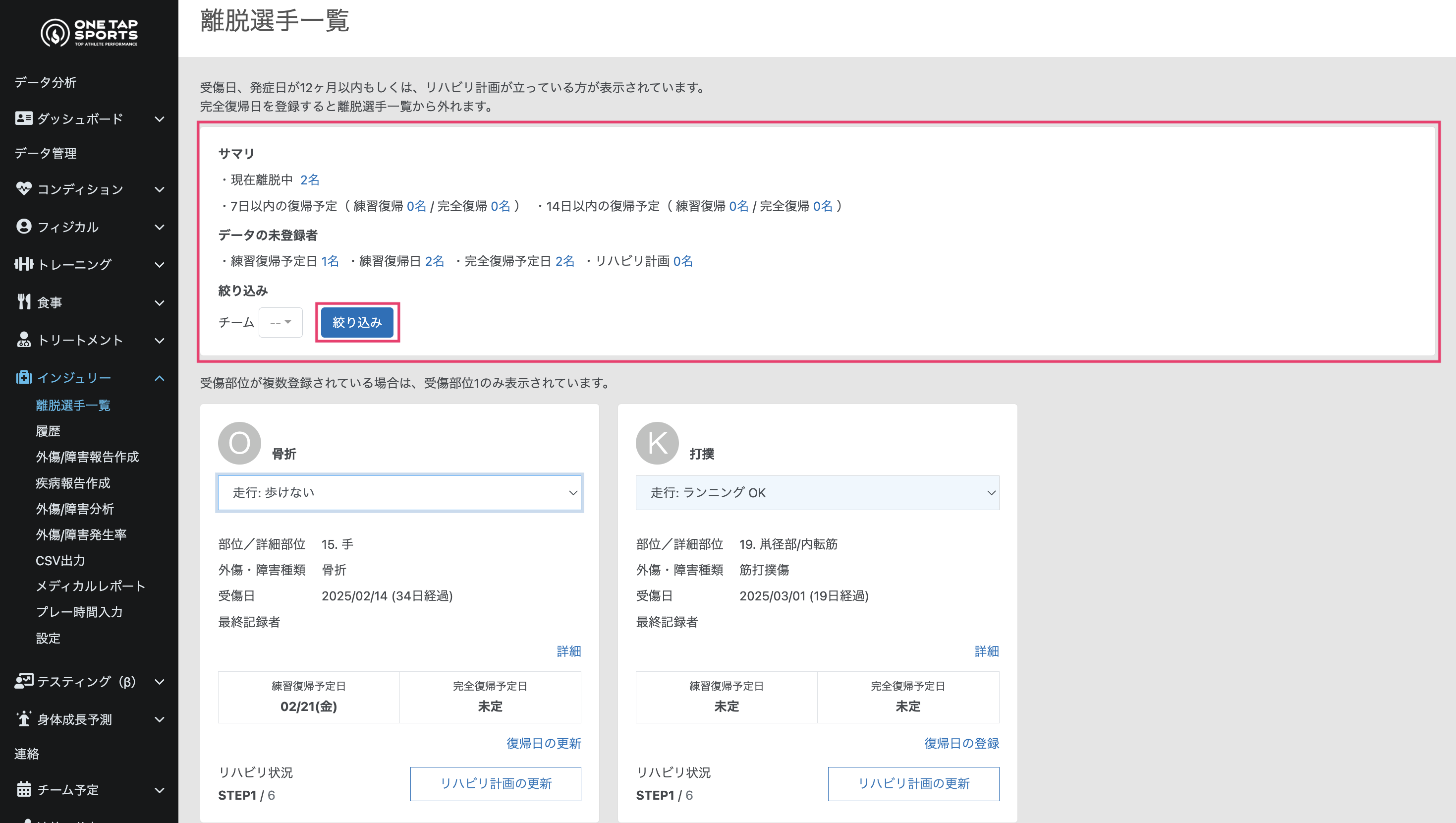1456x823 pixels.
Task: Expand the ダッシュボード menu chevron
Action: (x=160, y=119)
